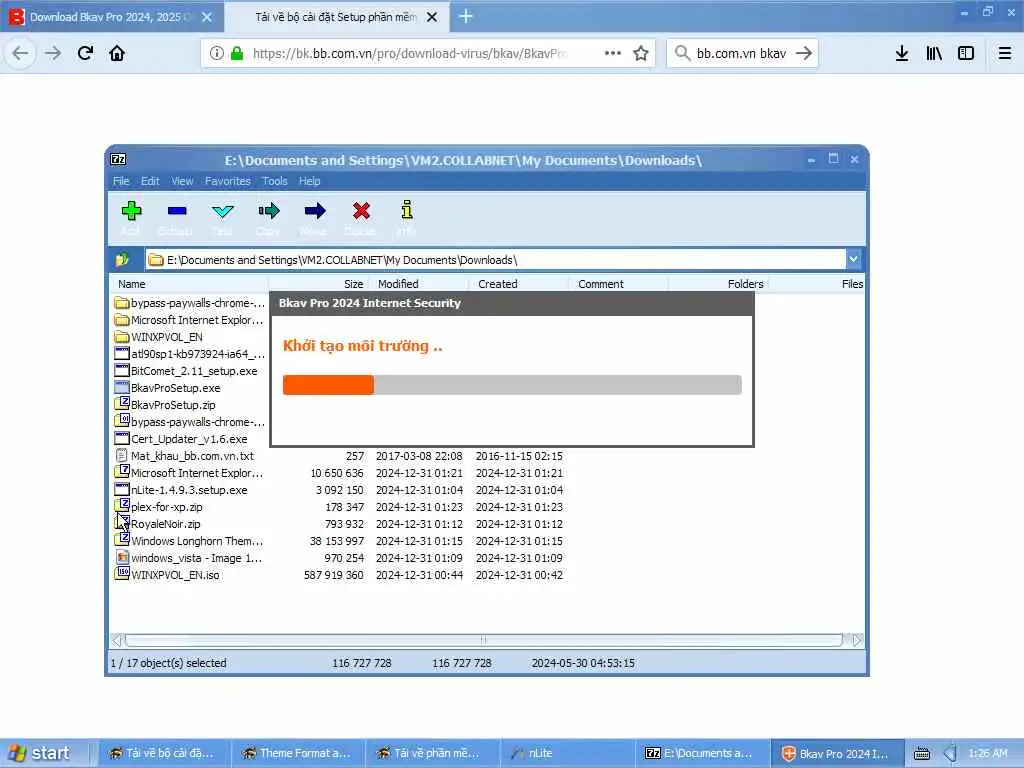Screen dimensions: 1024x768
Task: Click the green Add button in 7-Zip toolbar
Action: point(131,211)
